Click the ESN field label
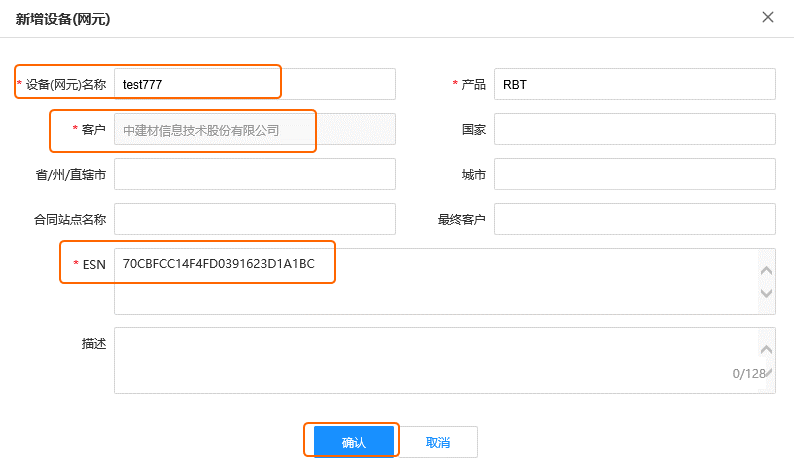Image resolution: width=794 pixels, height=474 pixels. pos(94,265)
